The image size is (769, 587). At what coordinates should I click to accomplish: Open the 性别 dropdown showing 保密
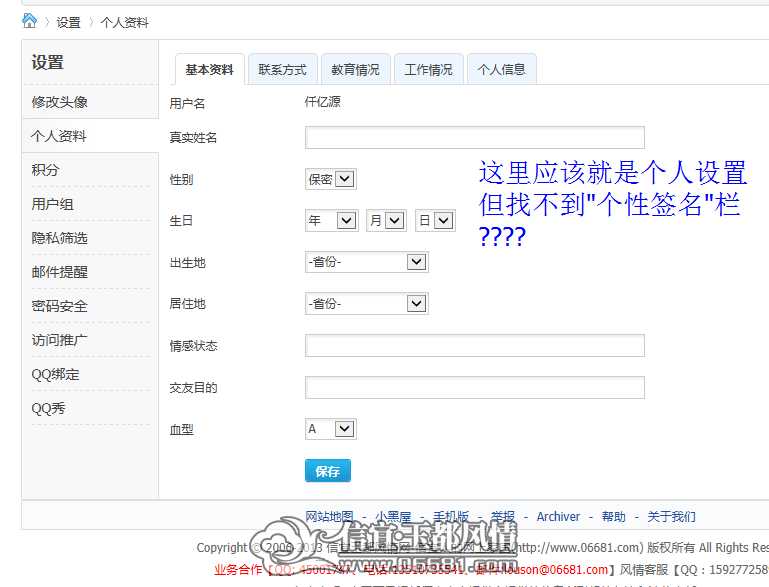click(x=330, y=179)
